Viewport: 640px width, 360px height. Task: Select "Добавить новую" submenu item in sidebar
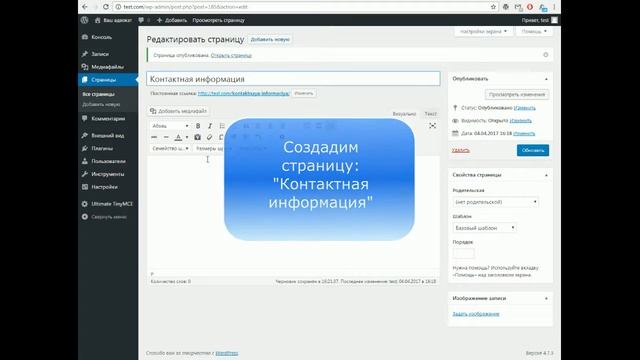click(x=101, y=104)
